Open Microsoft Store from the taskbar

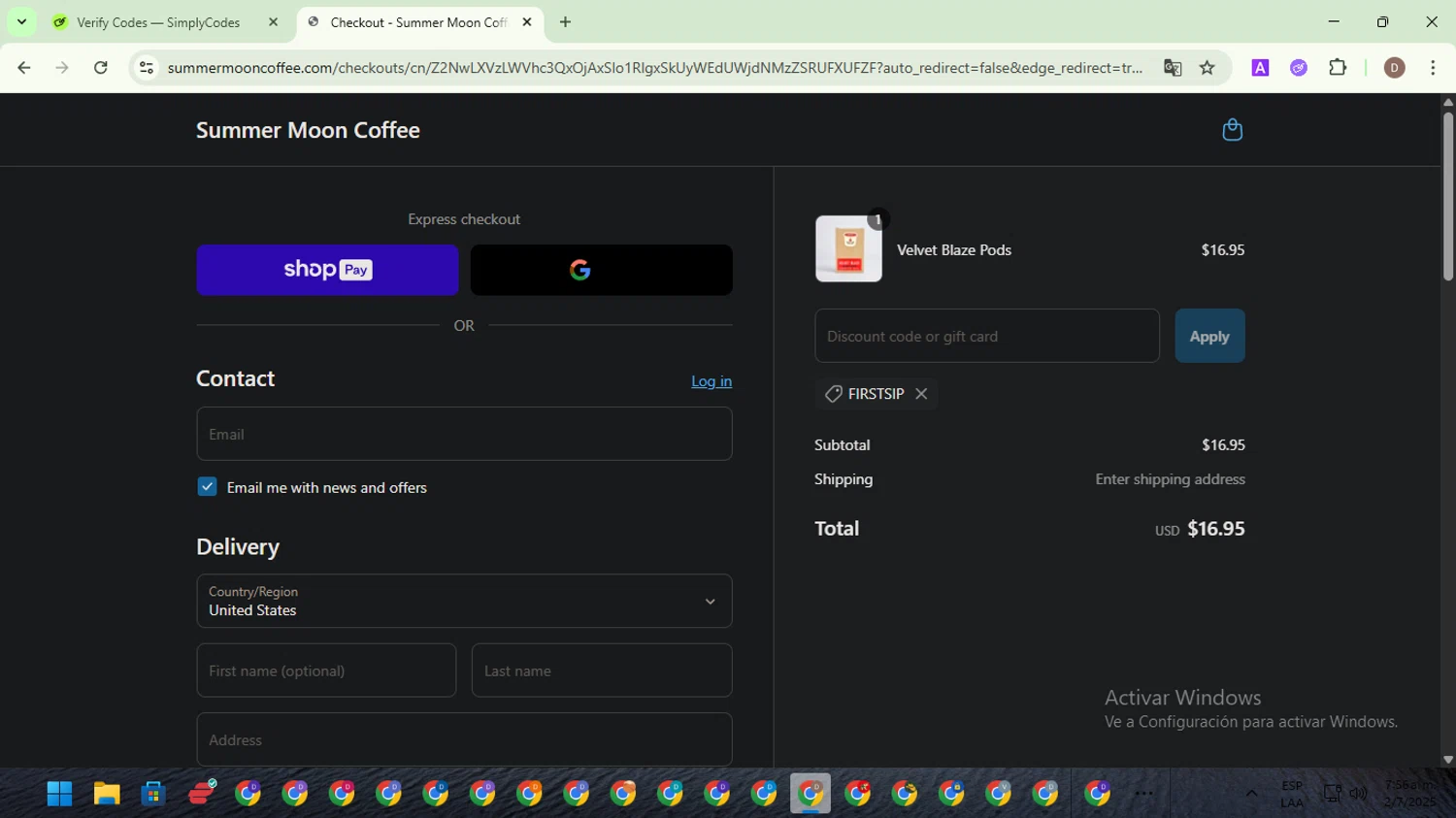(x=153, y=794)
